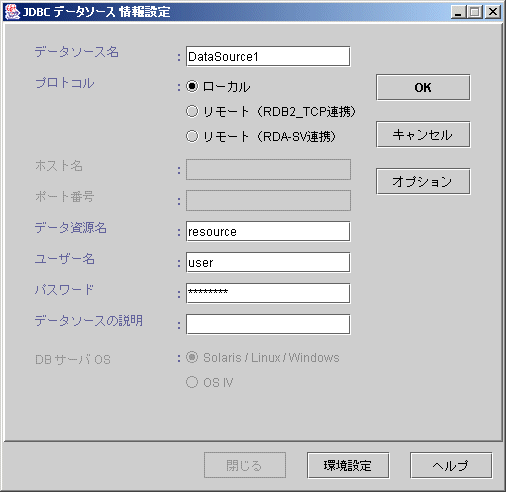Focus the データ資源名 field containing resource
This screenshot has width=506, height=492.
click(x=268, y=231)
